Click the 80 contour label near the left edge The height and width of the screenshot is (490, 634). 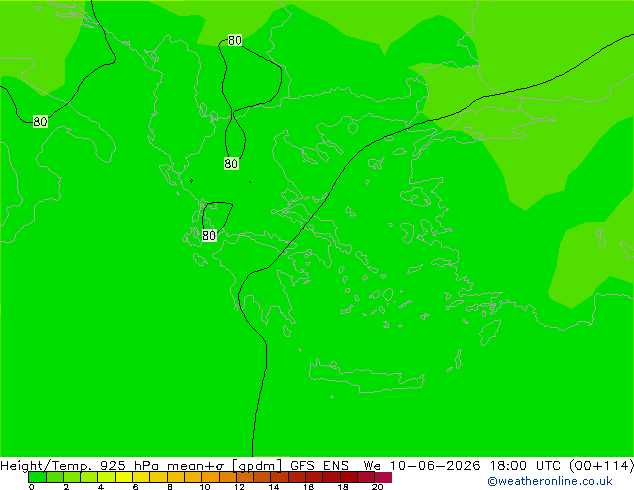click(40, 121)
